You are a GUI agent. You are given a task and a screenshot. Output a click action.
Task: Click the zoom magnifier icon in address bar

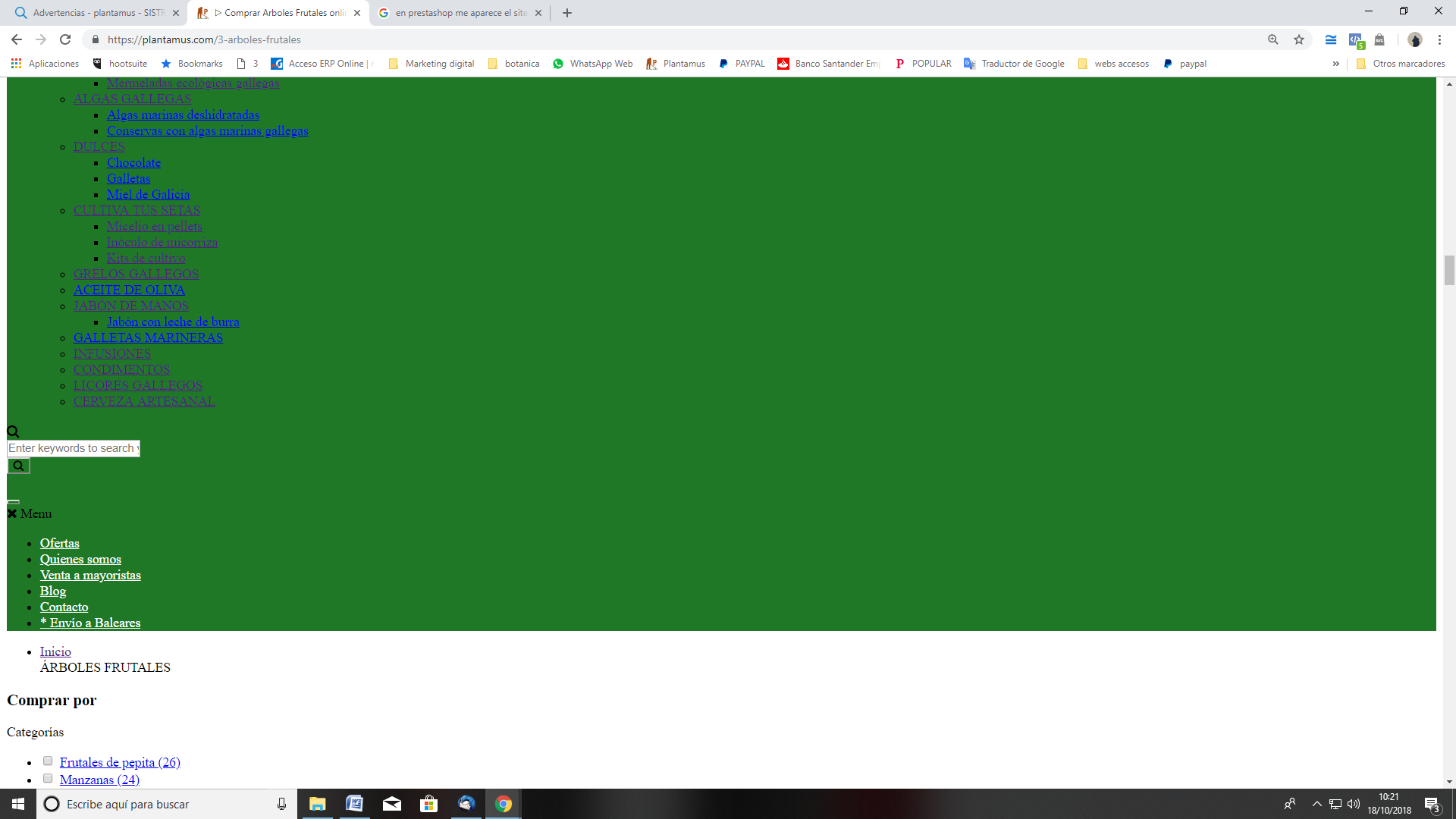pos(1273,39)
